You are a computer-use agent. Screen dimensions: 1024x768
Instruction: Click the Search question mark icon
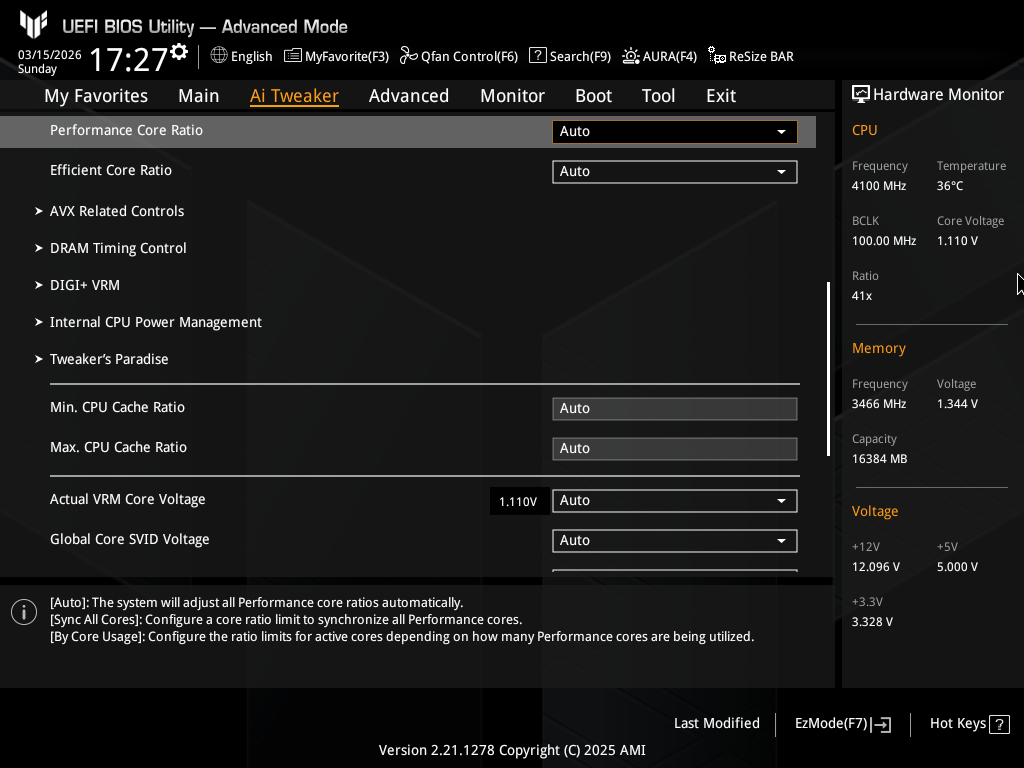(537, 56)
